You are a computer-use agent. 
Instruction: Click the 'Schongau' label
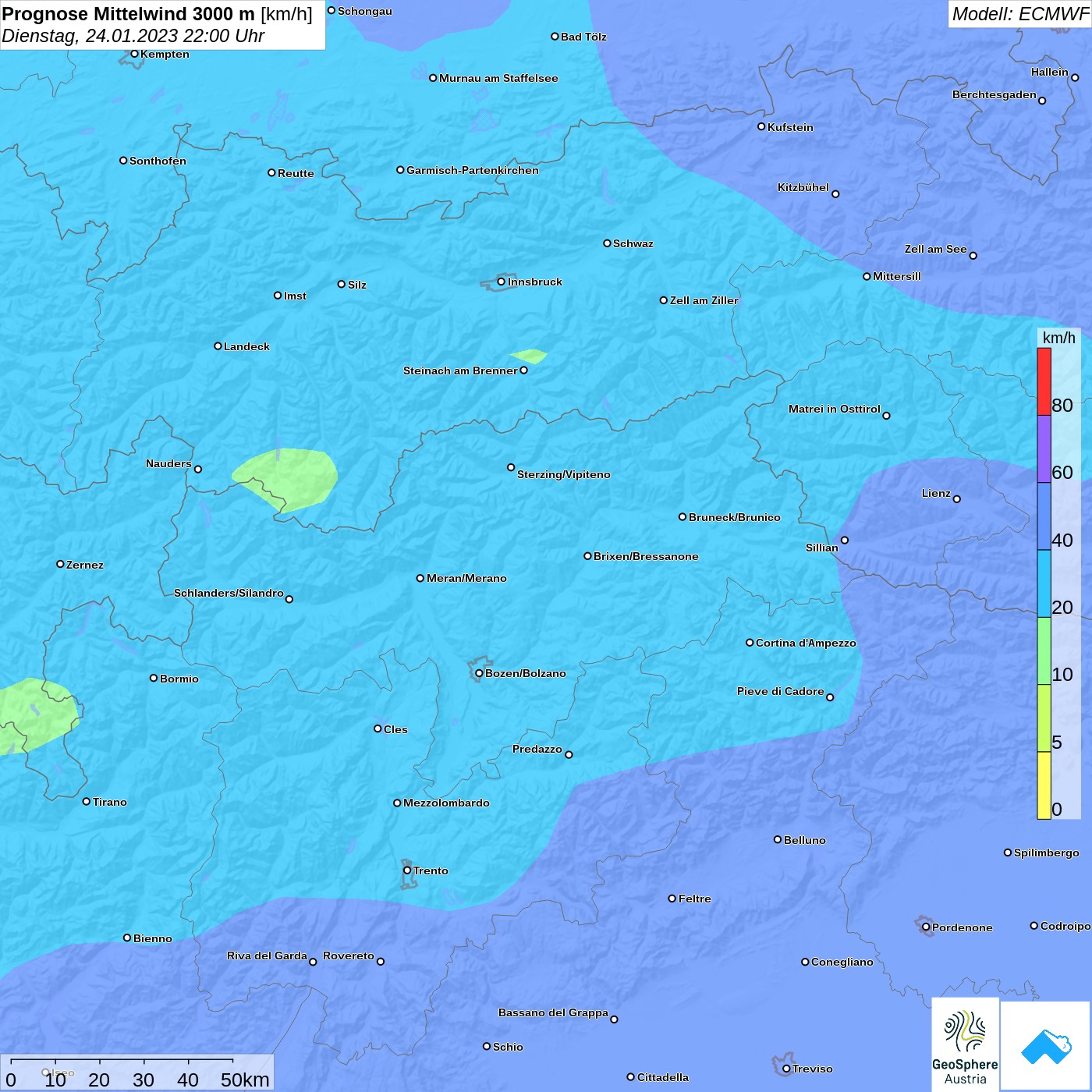[365, 11]
